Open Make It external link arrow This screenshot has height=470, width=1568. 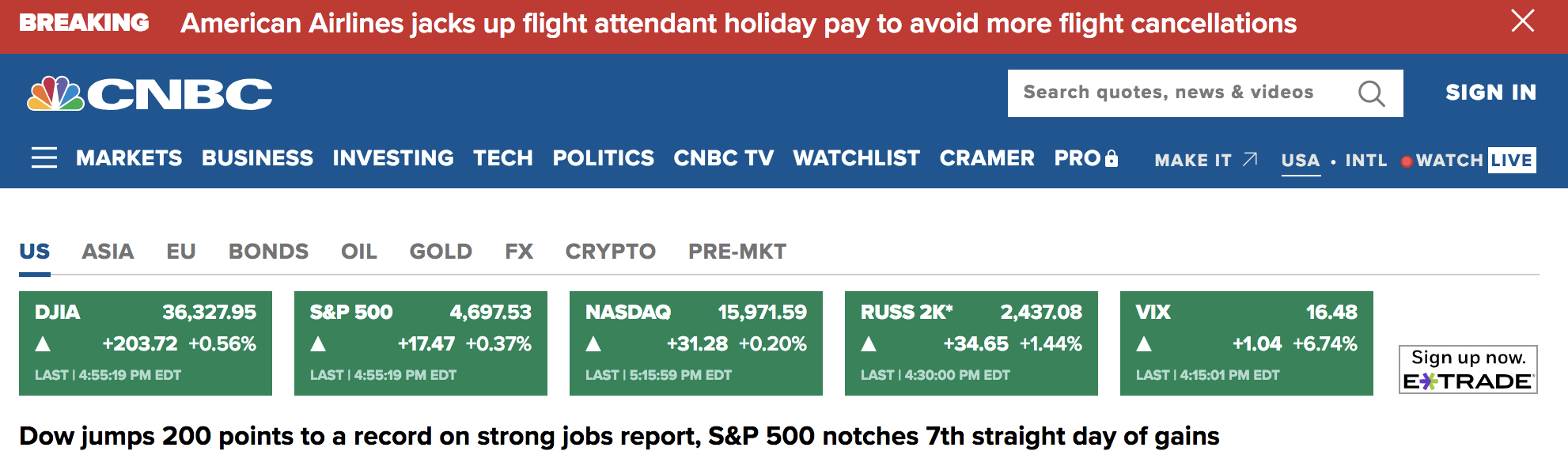[x=1250, y=159]
